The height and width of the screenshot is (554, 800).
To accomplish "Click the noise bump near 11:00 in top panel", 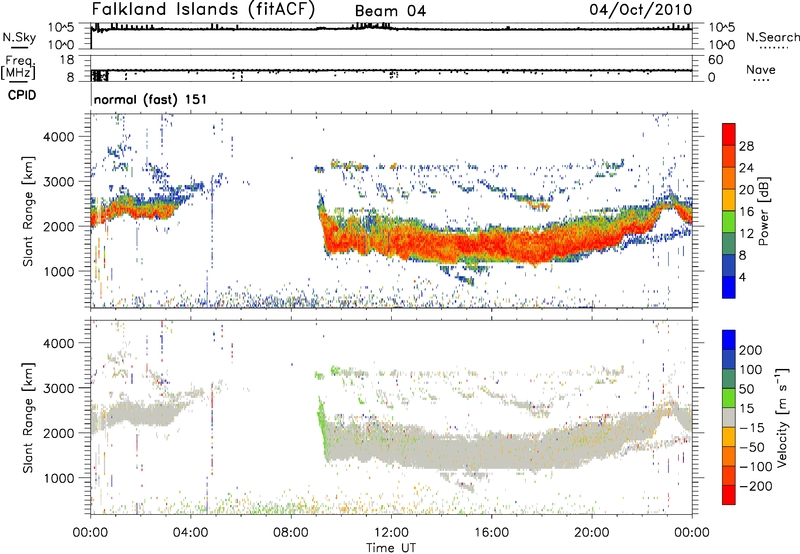I will (370, 26).
